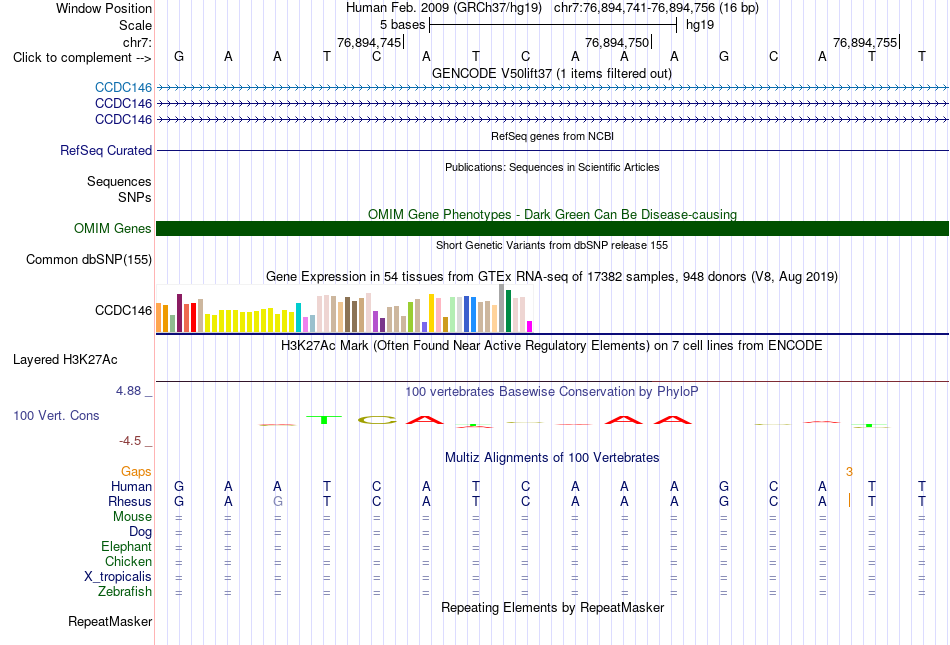This screenshot has width=950, height=645.
Task: Click the Window Position label
Action: [104, 8]
